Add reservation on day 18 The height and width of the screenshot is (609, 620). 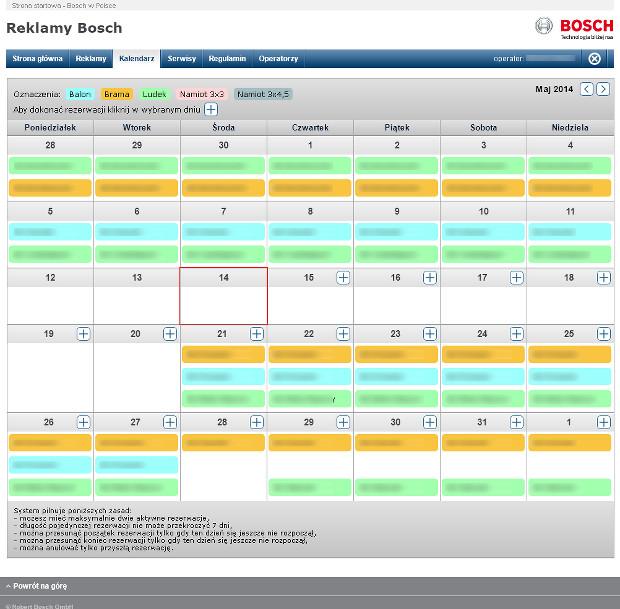point(603,278)
